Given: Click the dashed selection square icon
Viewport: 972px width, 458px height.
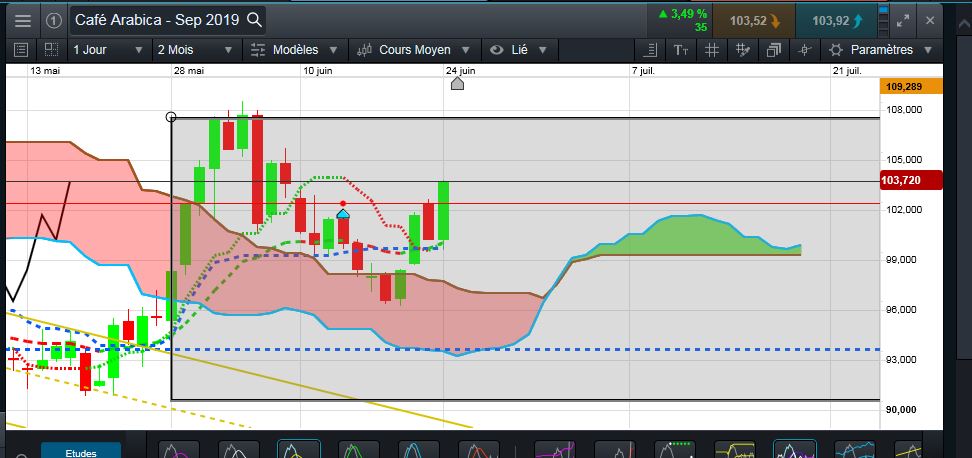Looking at the screenshot, I should click(x=51, y=50).
